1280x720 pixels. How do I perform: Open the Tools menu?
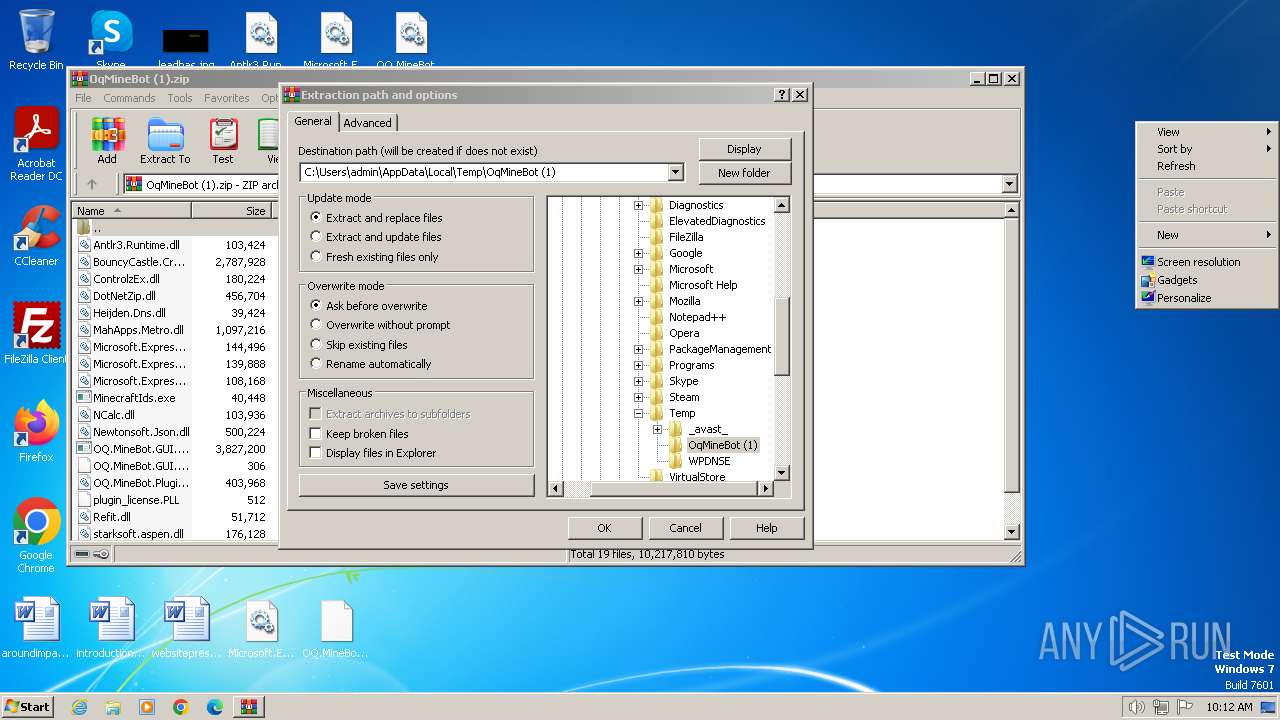pyautogui.click(x=180, y=98)
